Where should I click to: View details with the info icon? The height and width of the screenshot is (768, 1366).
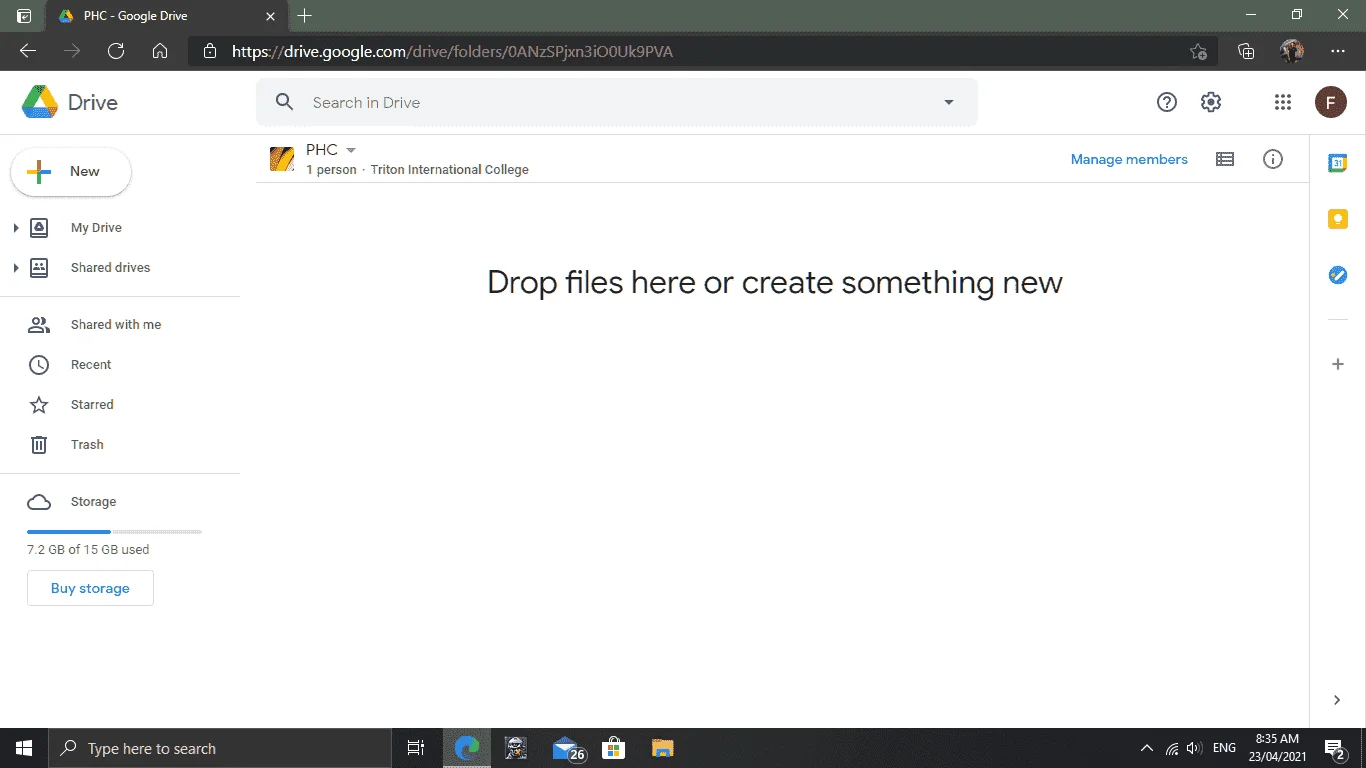pyautogui.click(x=1272, y=159)
